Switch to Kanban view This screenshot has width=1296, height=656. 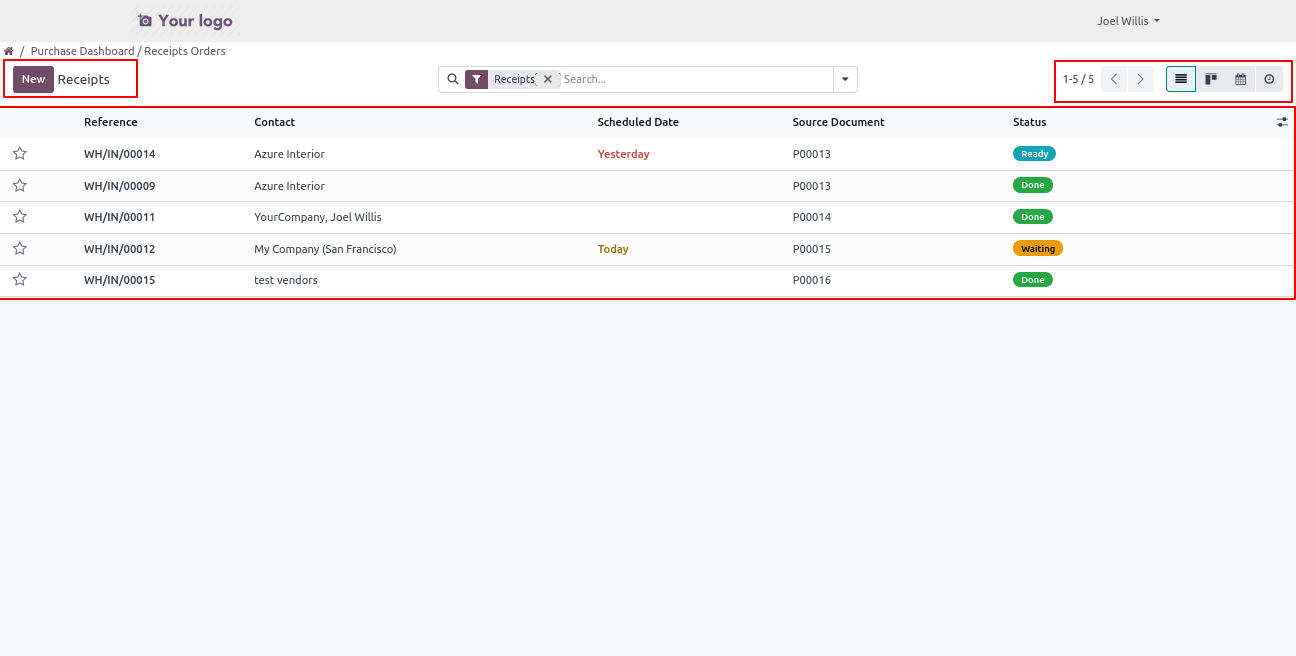coord(1211,79)
